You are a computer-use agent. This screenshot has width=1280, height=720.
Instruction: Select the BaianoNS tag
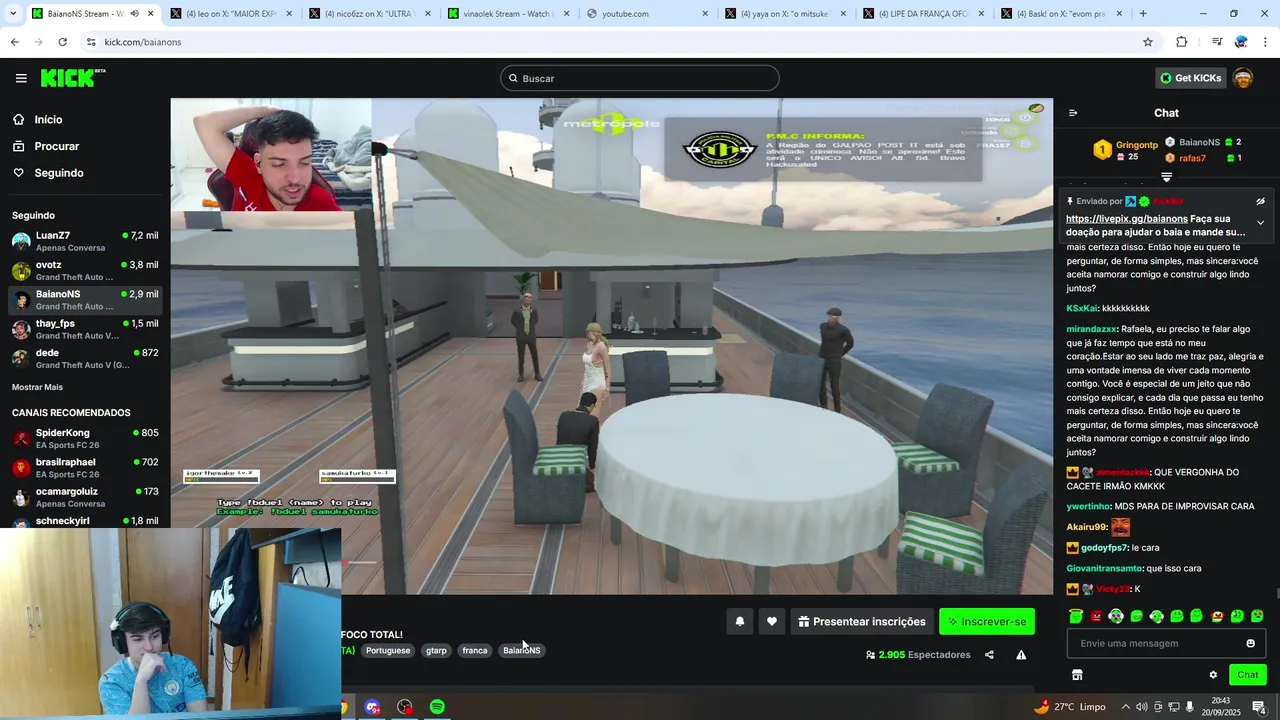[522, 650]
